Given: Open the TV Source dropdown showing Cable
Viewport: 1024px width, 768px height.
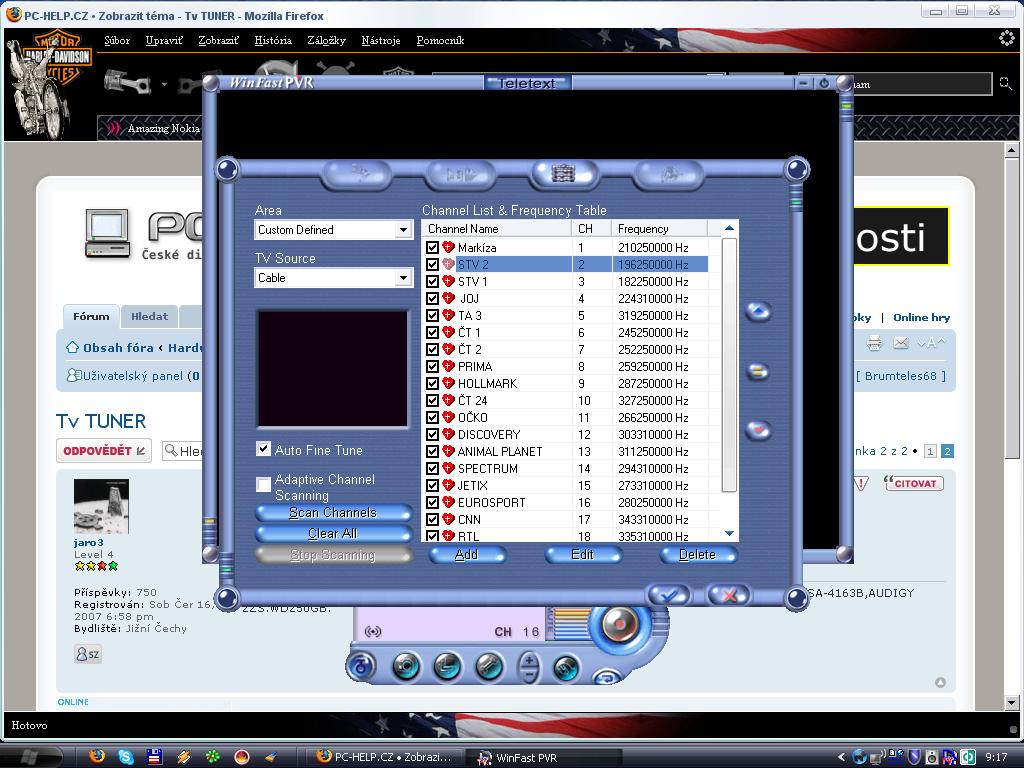Looking at the screenshot, I should [x=334, y=278].
